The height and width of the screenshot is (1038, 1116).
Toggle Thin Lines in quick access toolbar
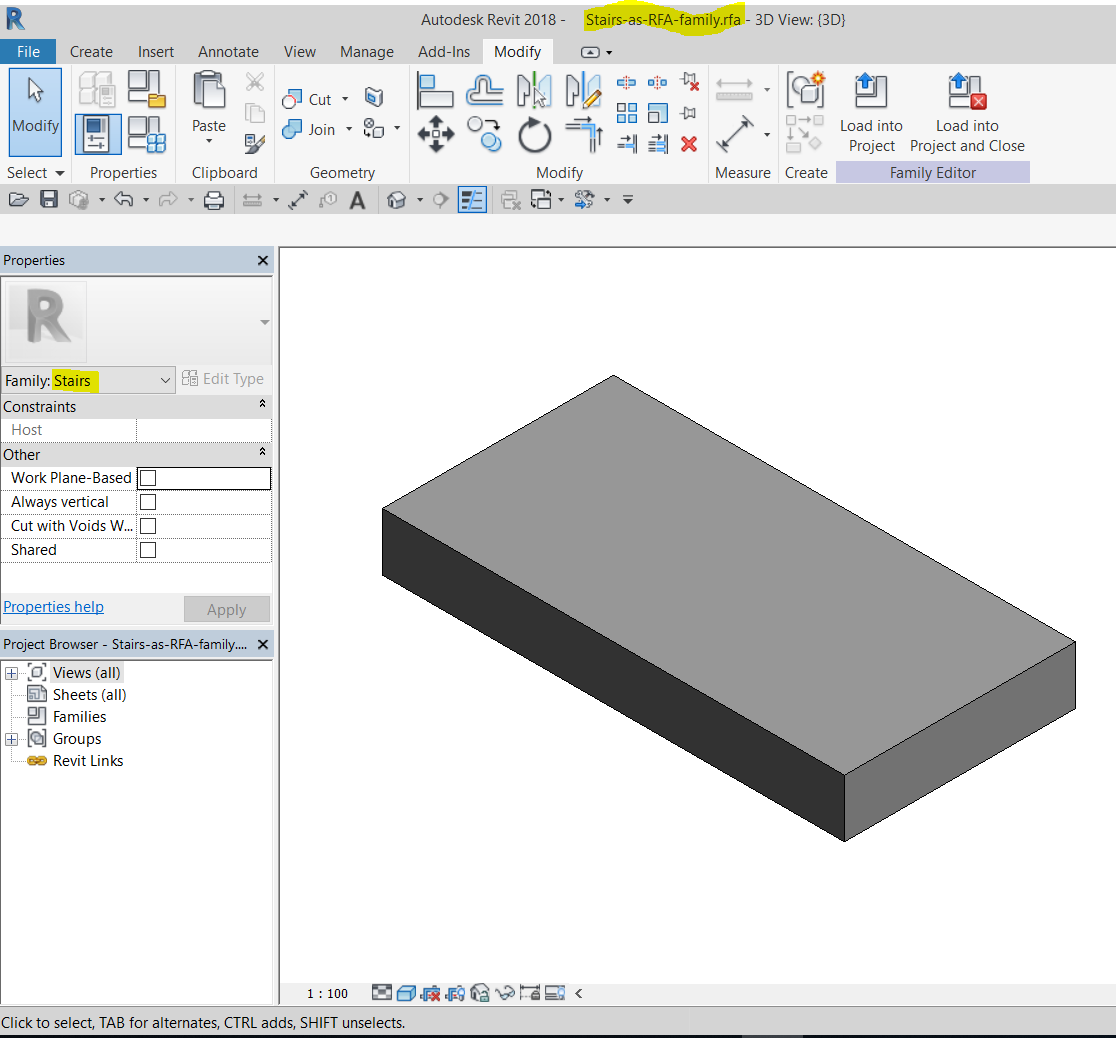pos(472,200)
